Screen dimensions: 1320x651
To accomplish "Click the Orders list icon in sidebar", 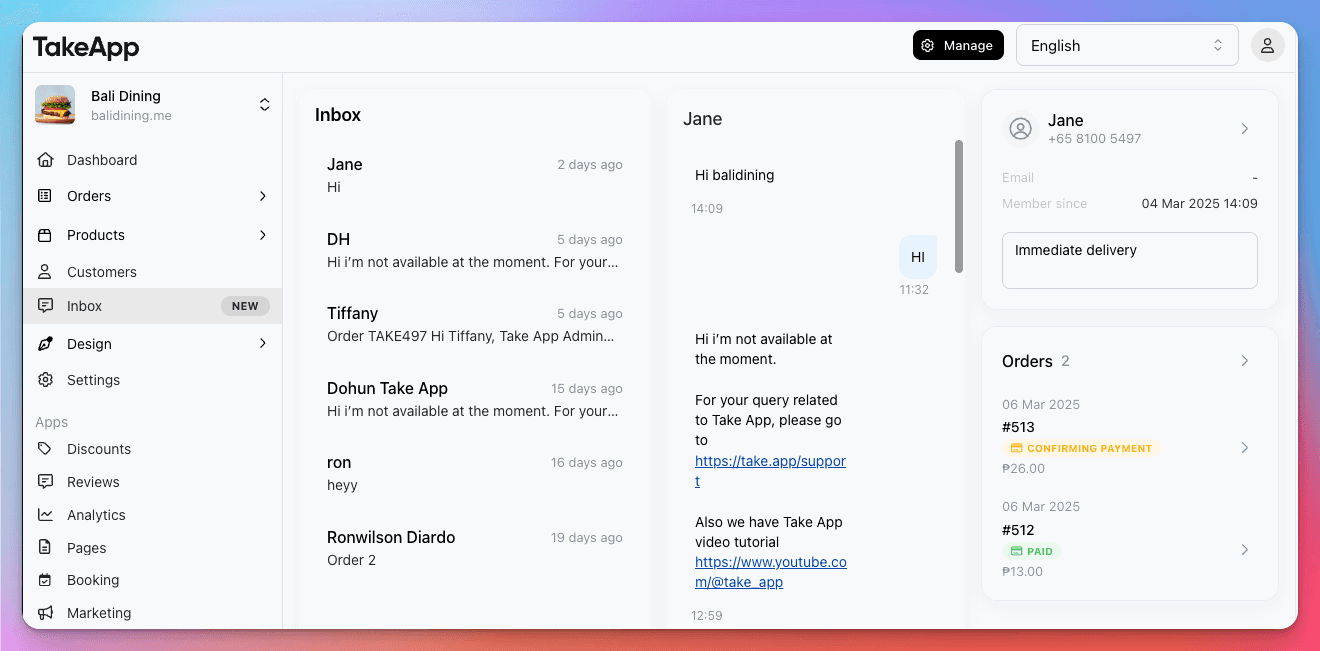I will point(45,196).
